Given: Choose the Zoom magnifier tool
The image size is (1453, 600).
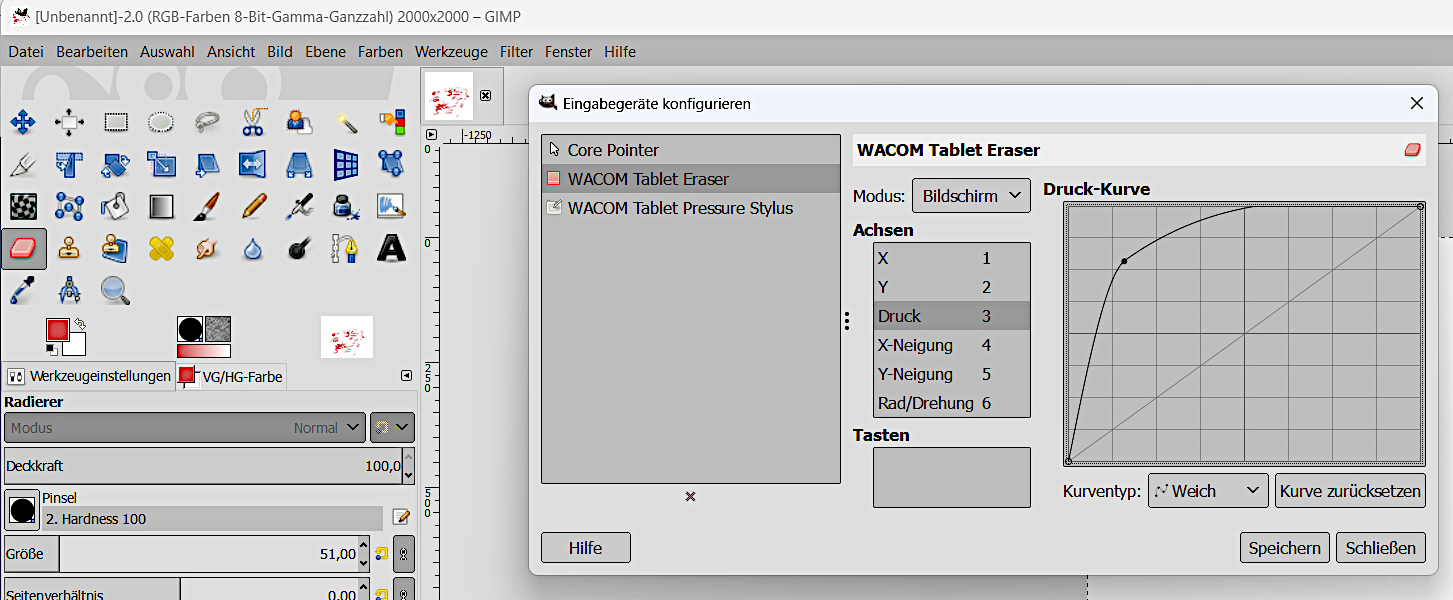Looking at the screenshot, I should pos(116,291).
